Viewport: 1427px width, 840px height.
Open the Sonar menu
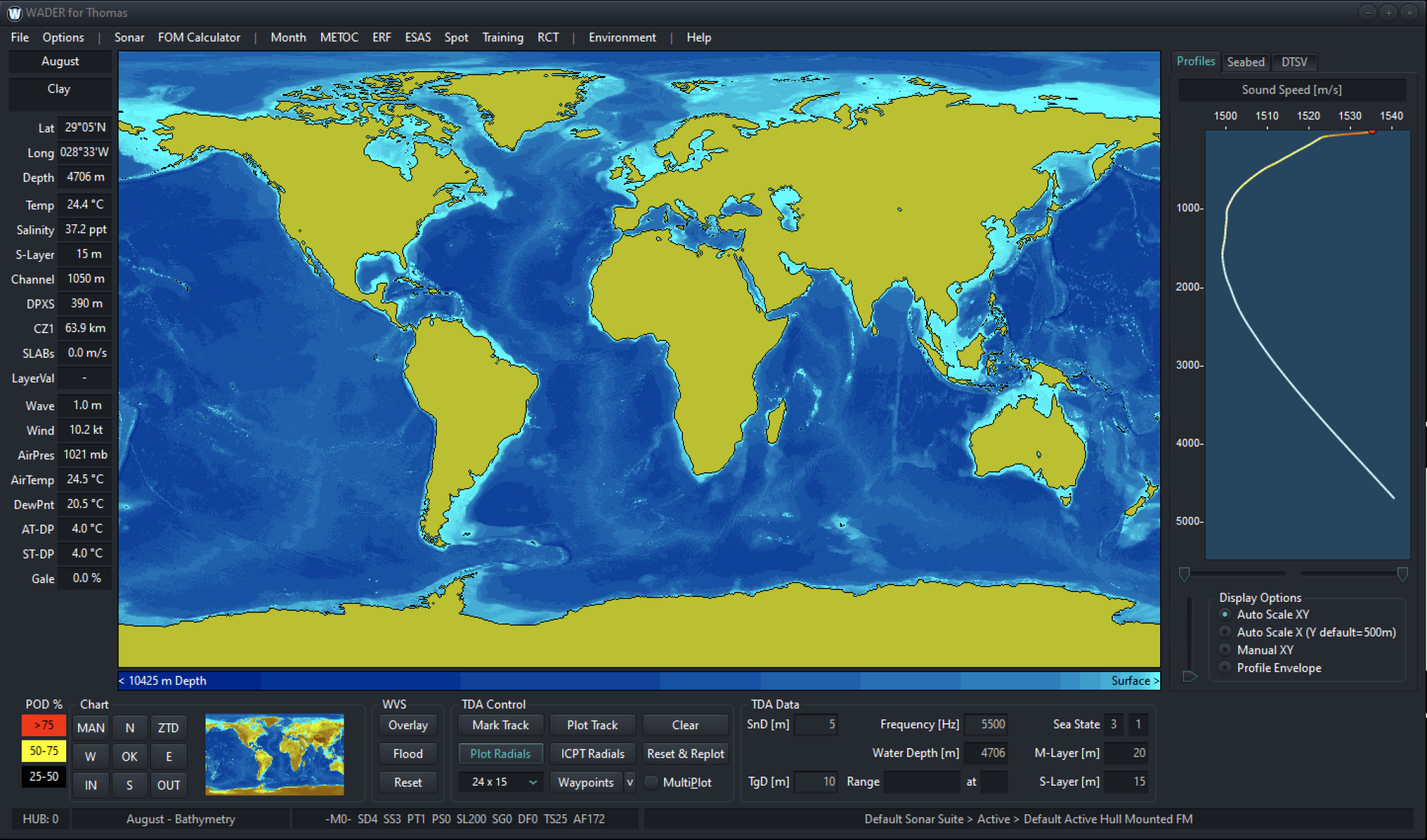coord(129,37)
